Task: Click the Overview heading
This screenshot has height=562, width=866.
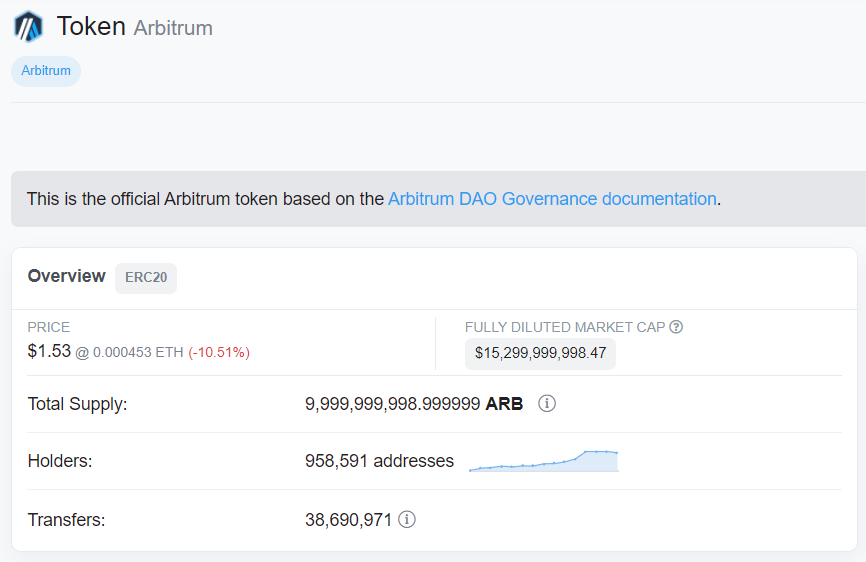Action: [x=67, y=276]
